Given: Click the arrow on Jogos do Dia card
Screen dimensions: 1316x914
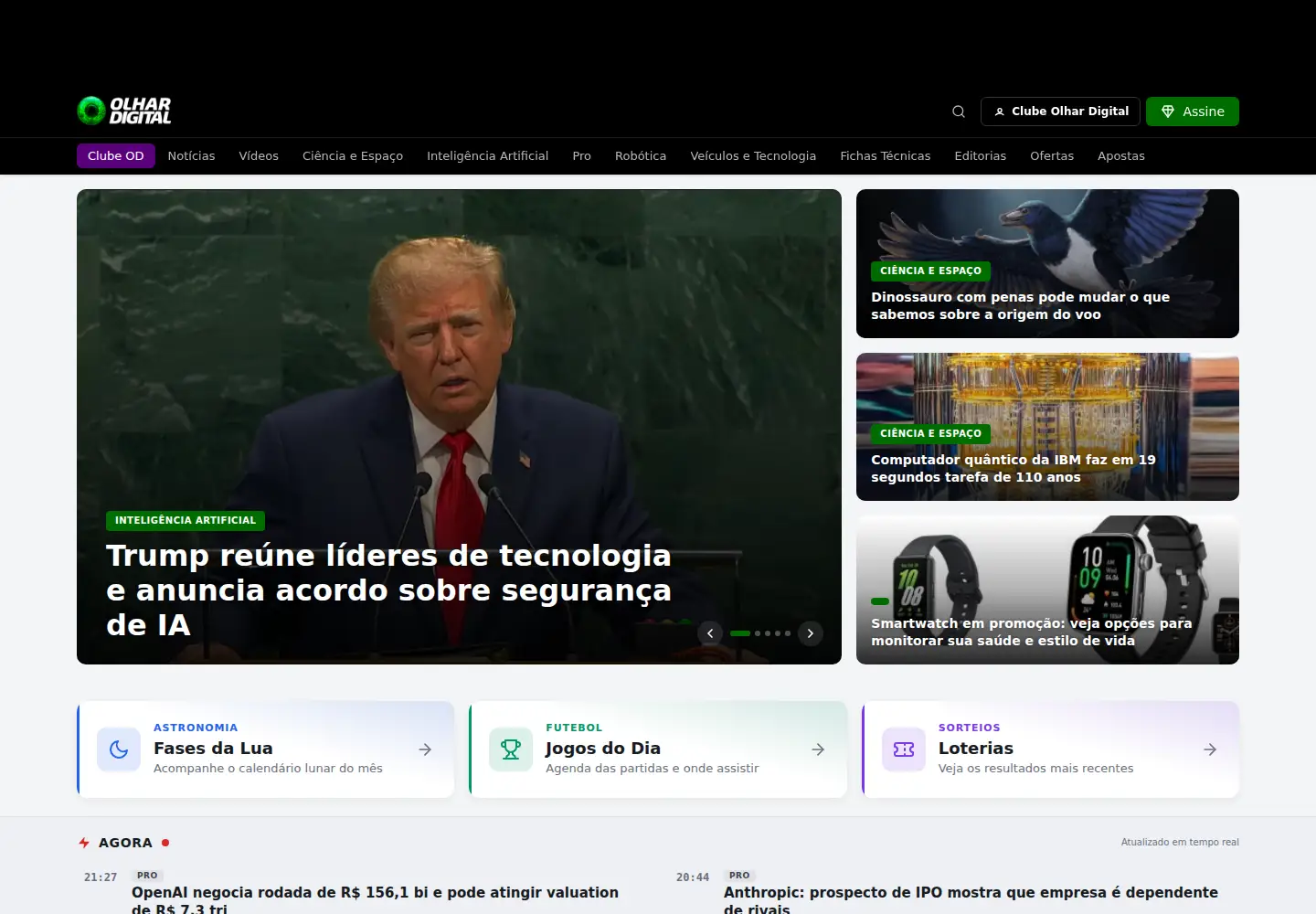Looking at the screenshot, I should tap(818, 749).
